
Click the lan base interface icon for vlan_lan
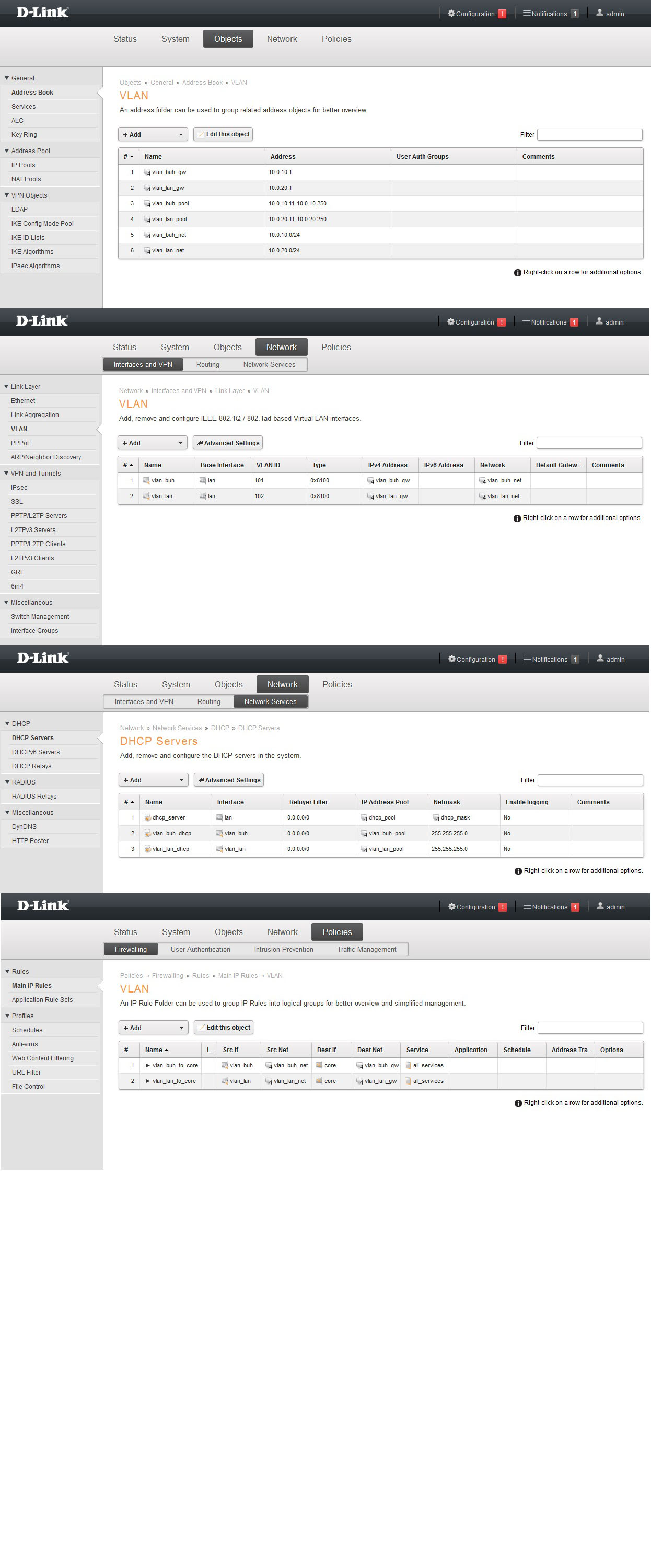tap(203, 496)
